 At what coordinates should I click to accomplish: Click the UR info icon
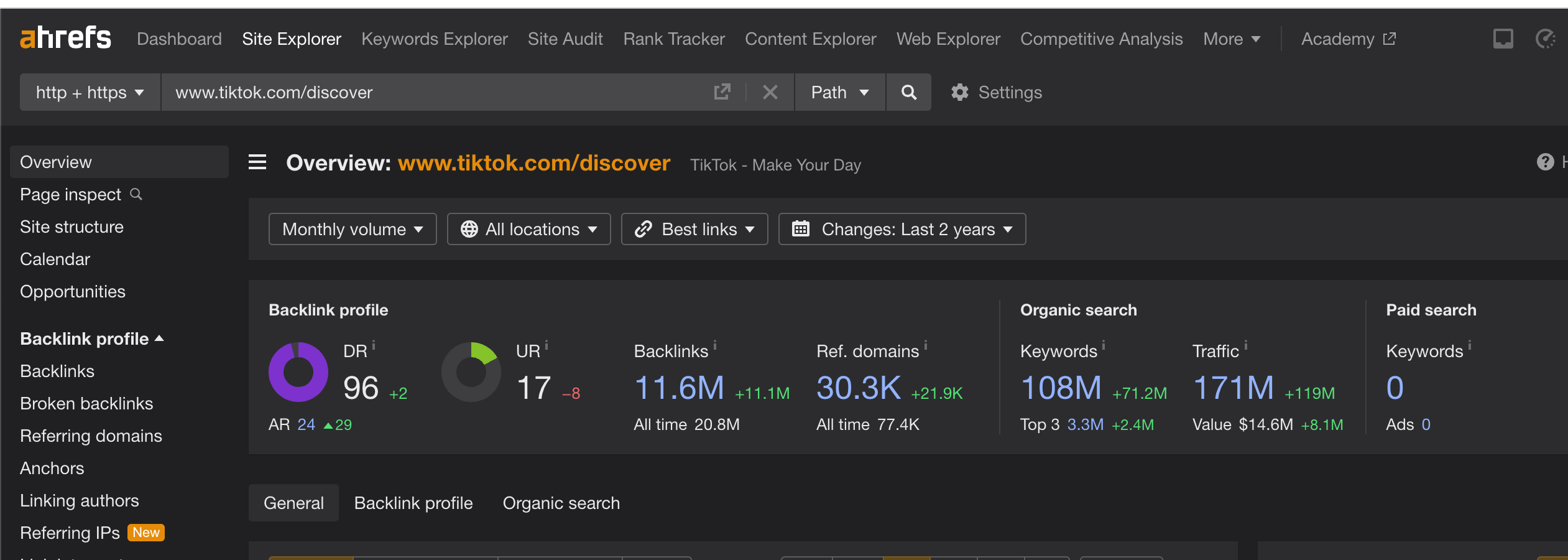(546, 344)
